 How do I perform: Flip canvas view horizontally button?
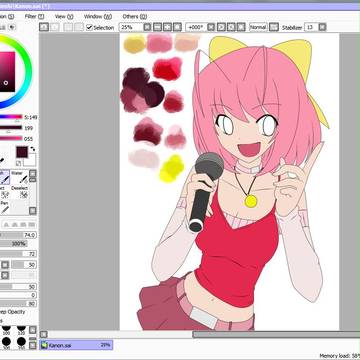click(x=241, y=27)
